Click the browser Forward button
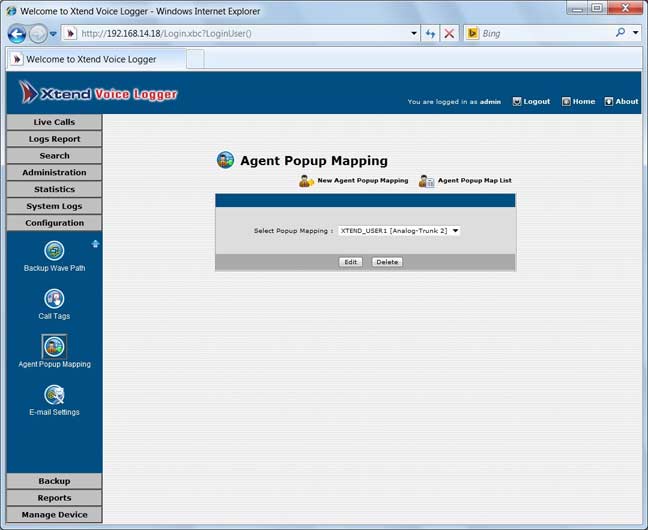648x530 pixels. [38, 34]
